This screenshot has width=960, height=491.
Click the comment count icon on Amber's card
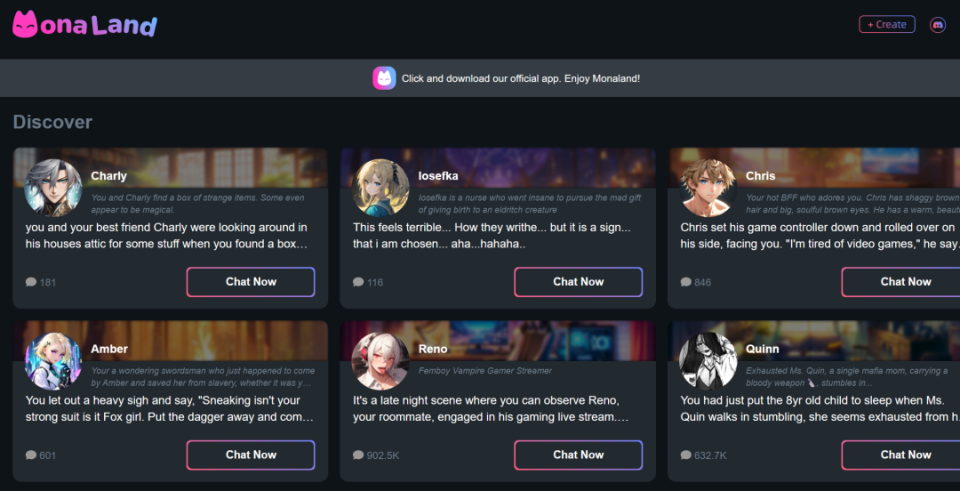[31, 455]
